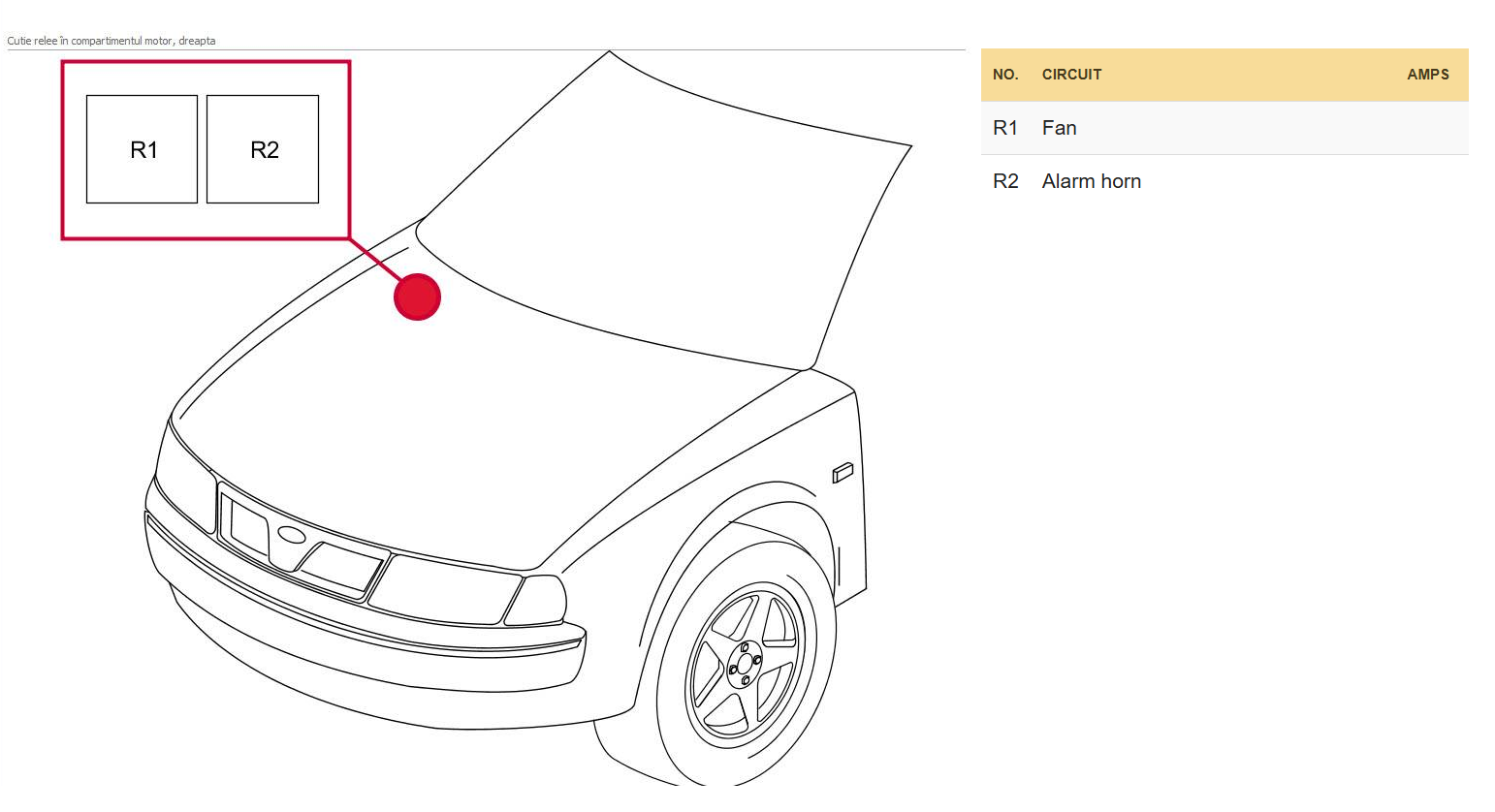Viewport: 1495px width, 812px height.
Task: Click the front wheel of the car
Action: click(x=746, y=665)
